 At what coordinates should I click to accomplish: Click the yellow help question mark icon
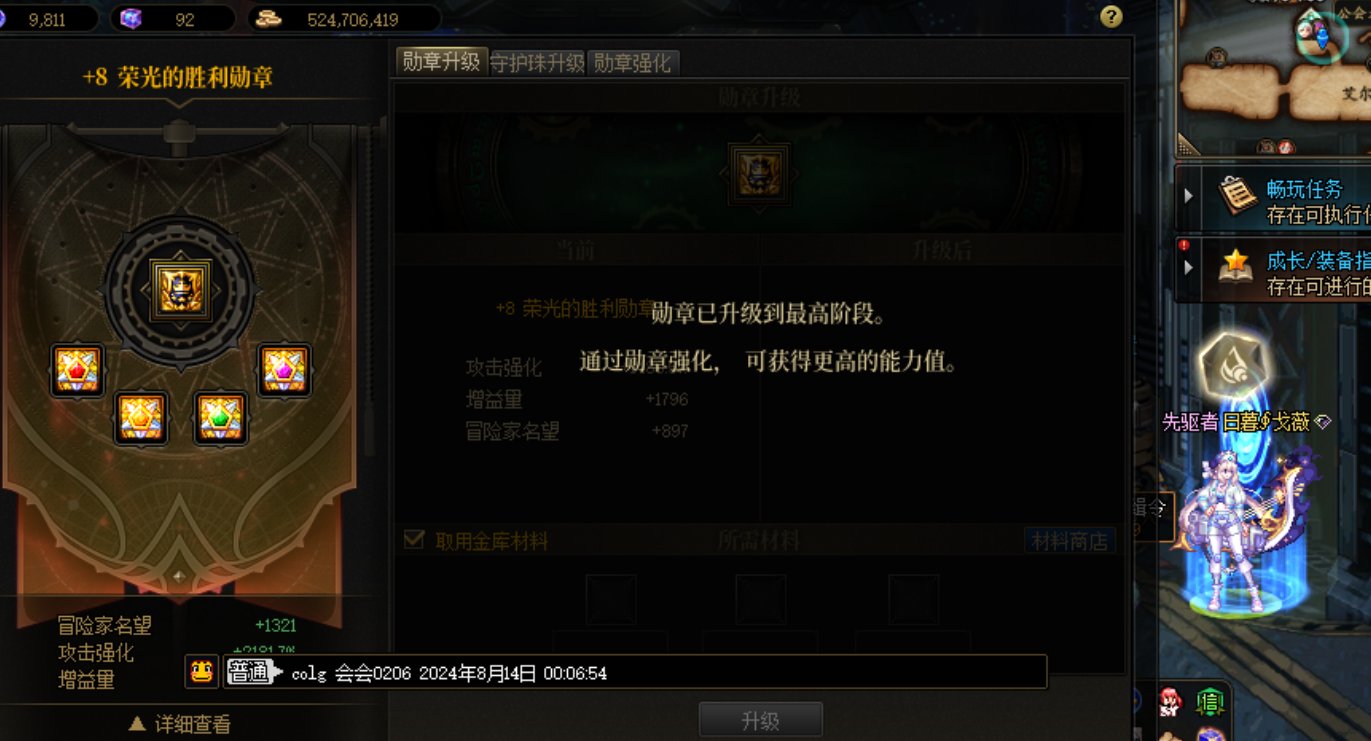coord(1111,17)
